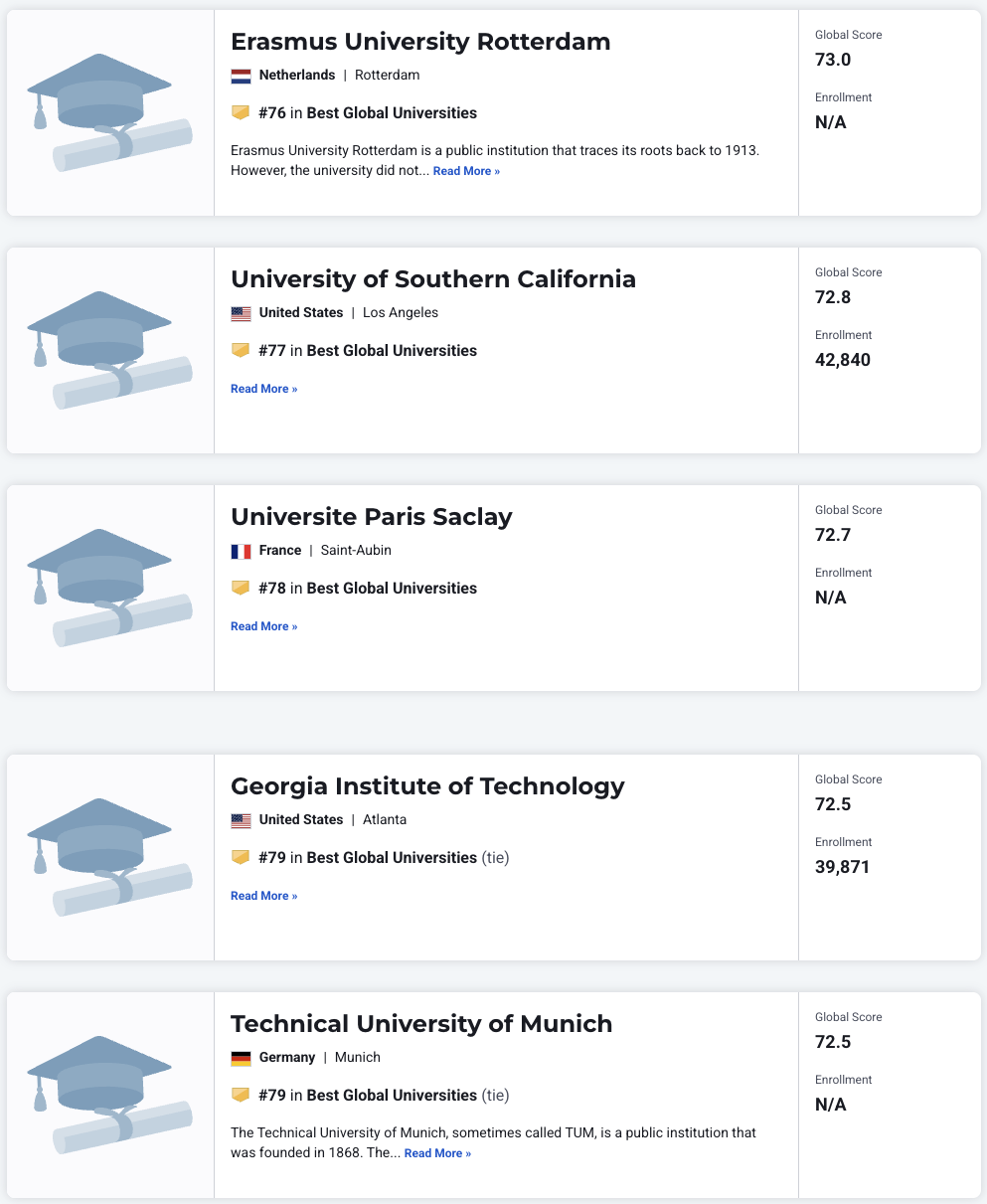987x1204 pixels.
Task: Expand Technical University of Munich Read More
Action: (x=437, y=1153)
